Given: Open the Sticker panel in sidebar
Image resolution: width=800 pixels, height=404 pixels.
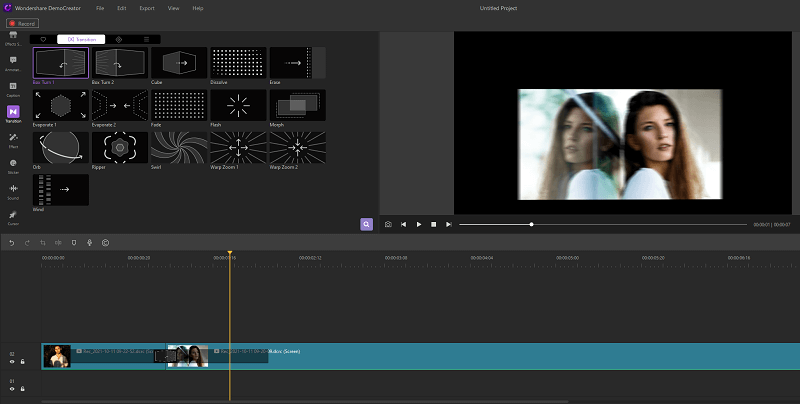Looking at the screenshot, I should (x=13, y=166).
